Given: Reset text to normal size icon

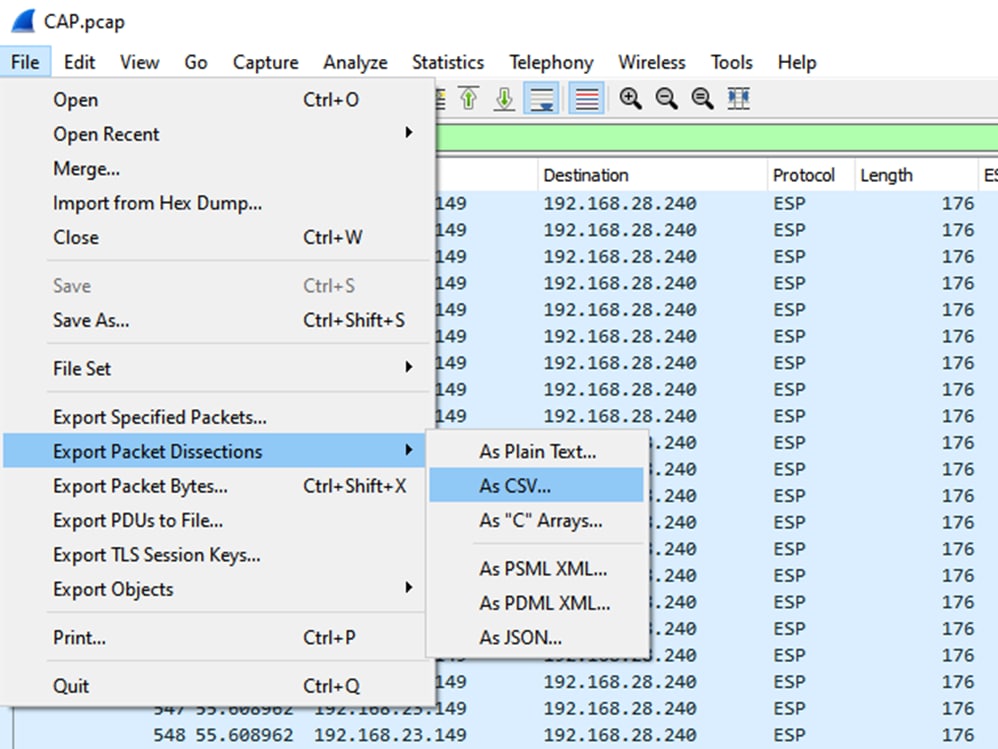Looking at the screenshot, I should coord(702,99).
